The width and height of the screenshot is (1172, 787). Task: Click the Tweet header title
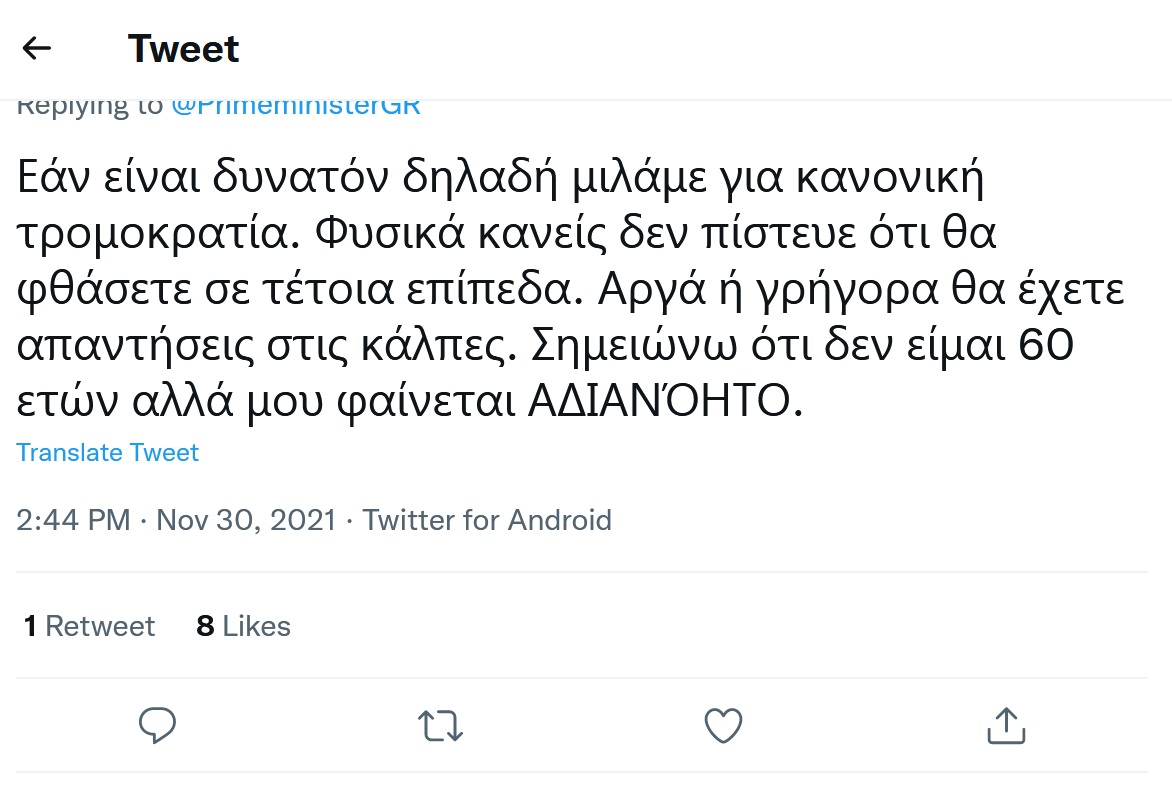pos(184,48)
